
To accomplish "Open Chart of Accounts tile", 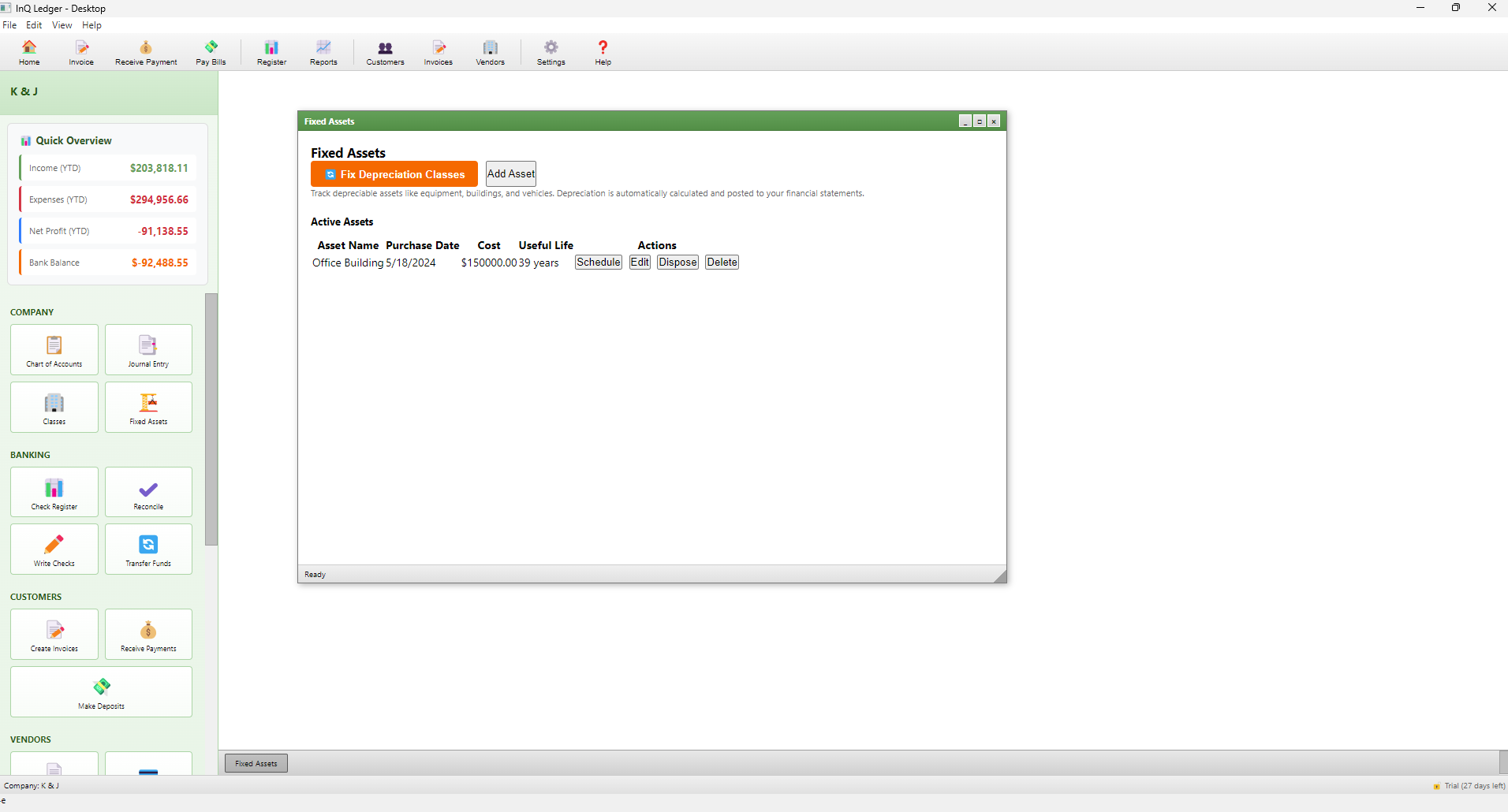I will (x=54, y=350).
